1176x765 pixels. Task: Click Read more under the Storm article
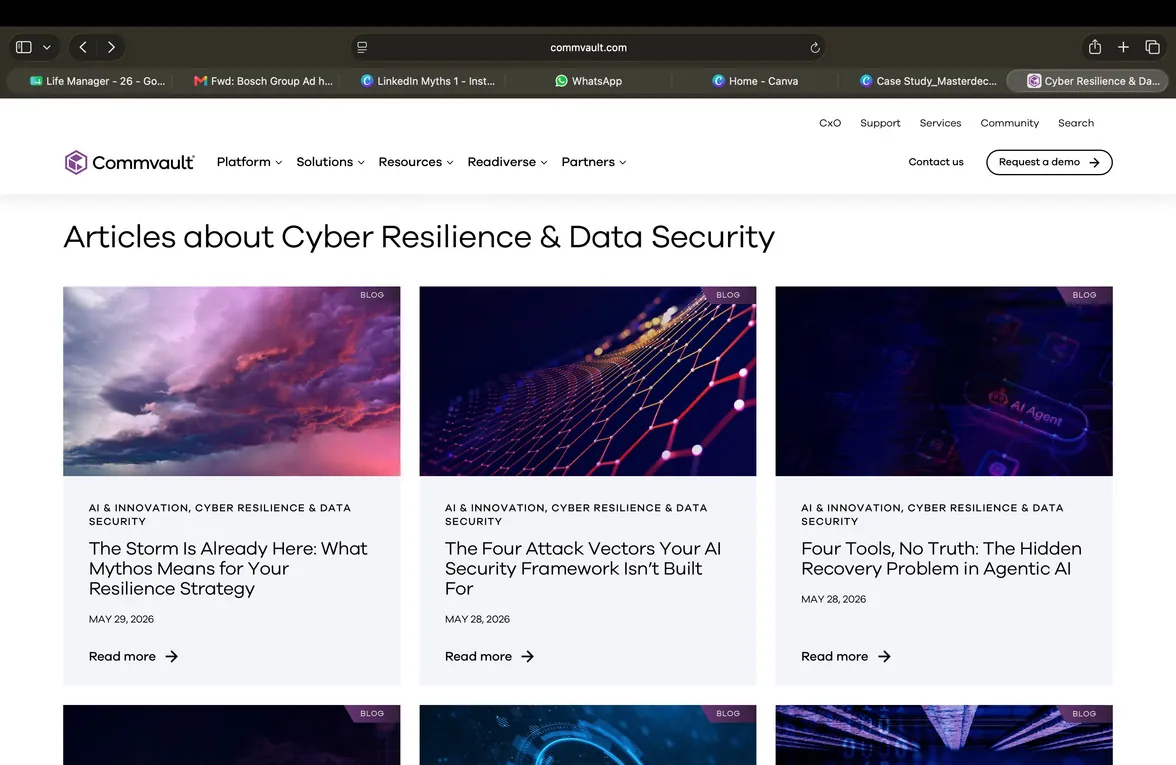point(134,656)
